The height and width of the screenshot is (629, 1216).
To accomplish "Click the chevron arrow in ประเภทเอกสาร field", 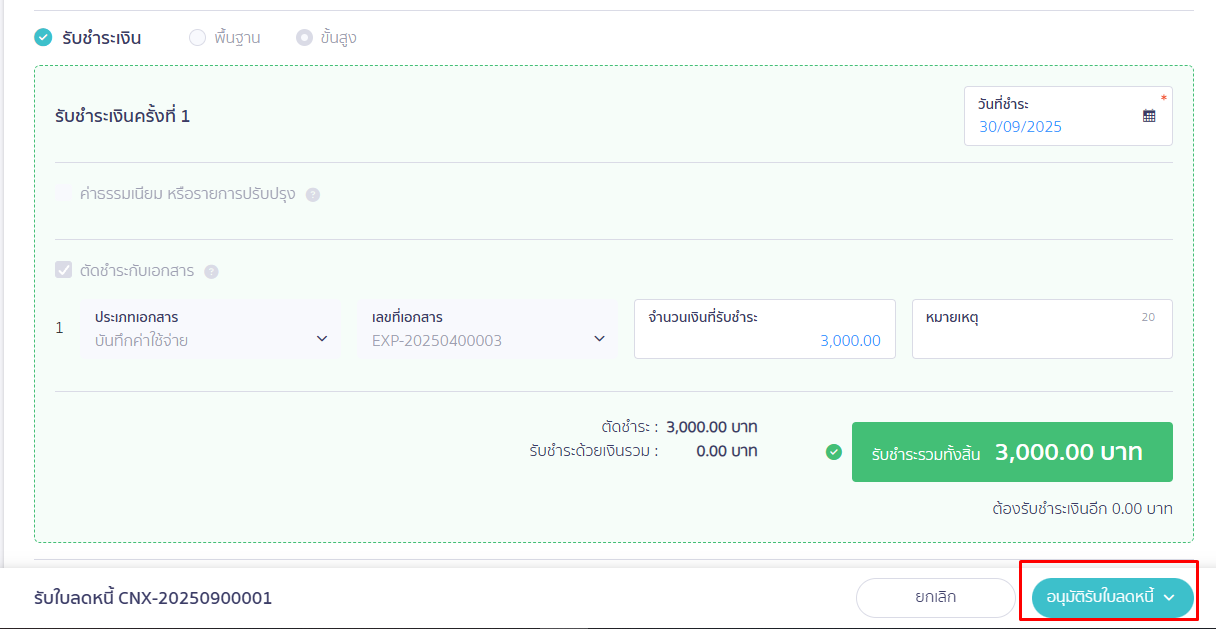I will (322, 339).
